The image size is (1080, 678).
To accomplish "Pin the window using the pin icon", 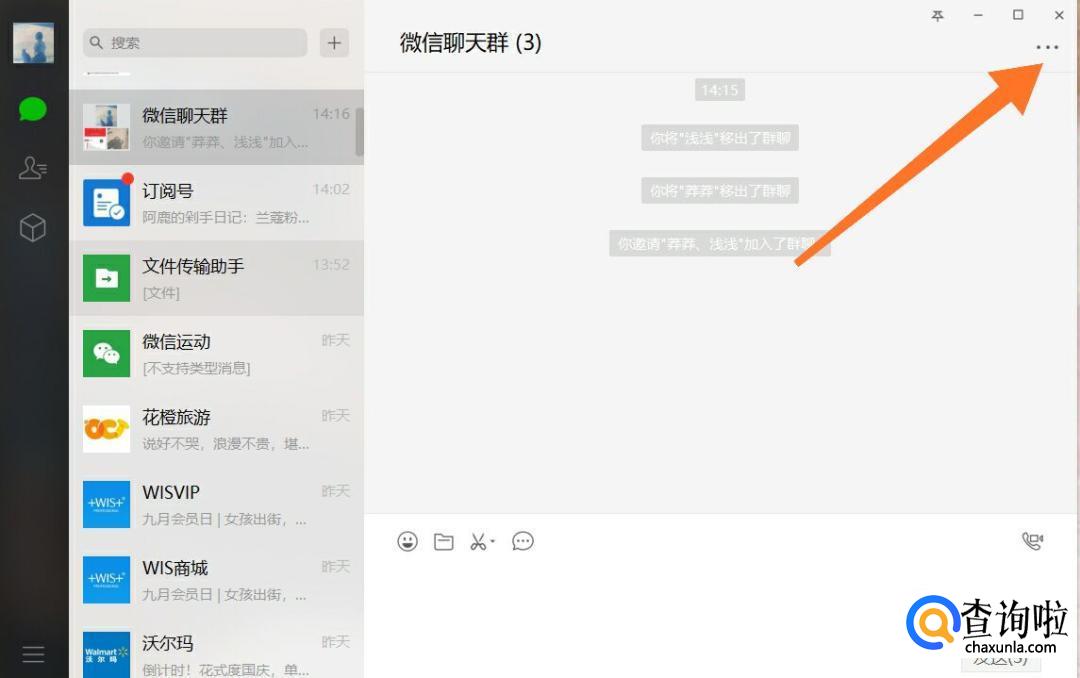I will click(937, 15).
